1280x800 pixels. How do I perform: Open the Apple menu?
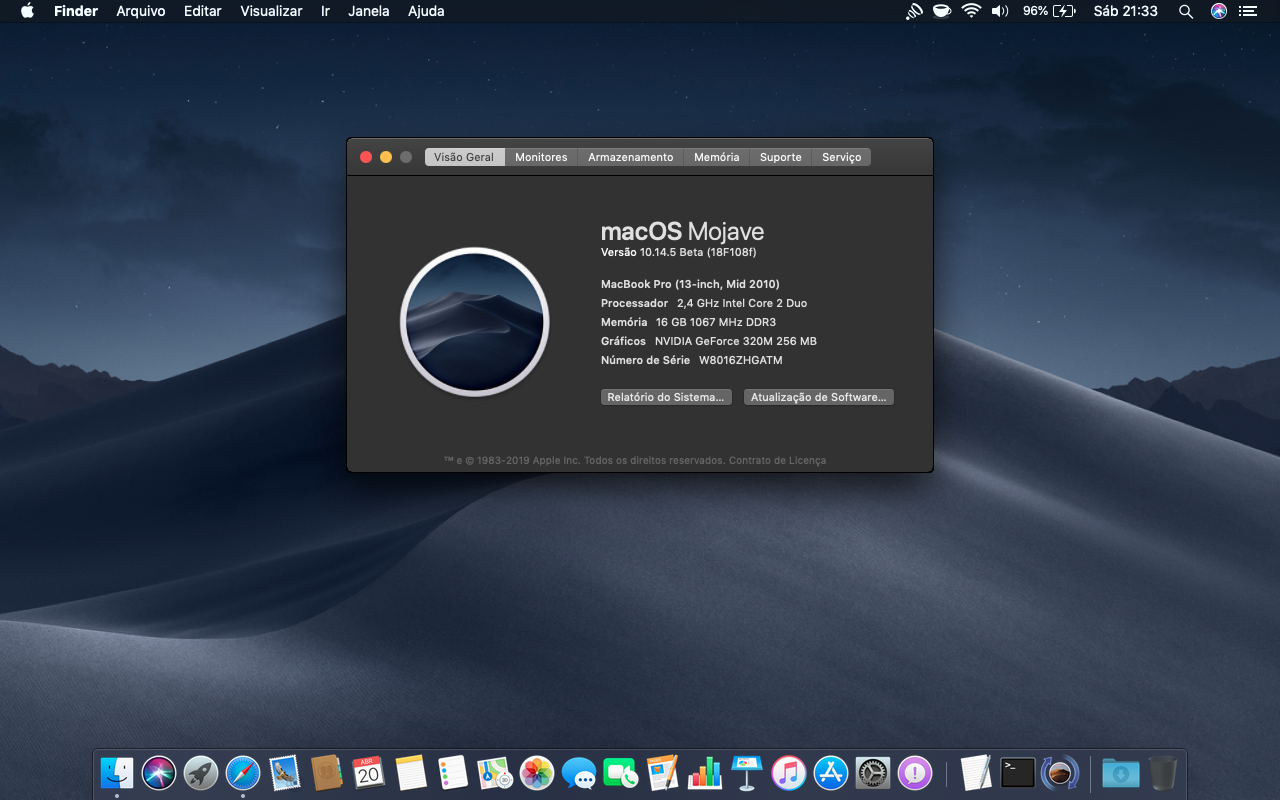(x=27, y=11)
